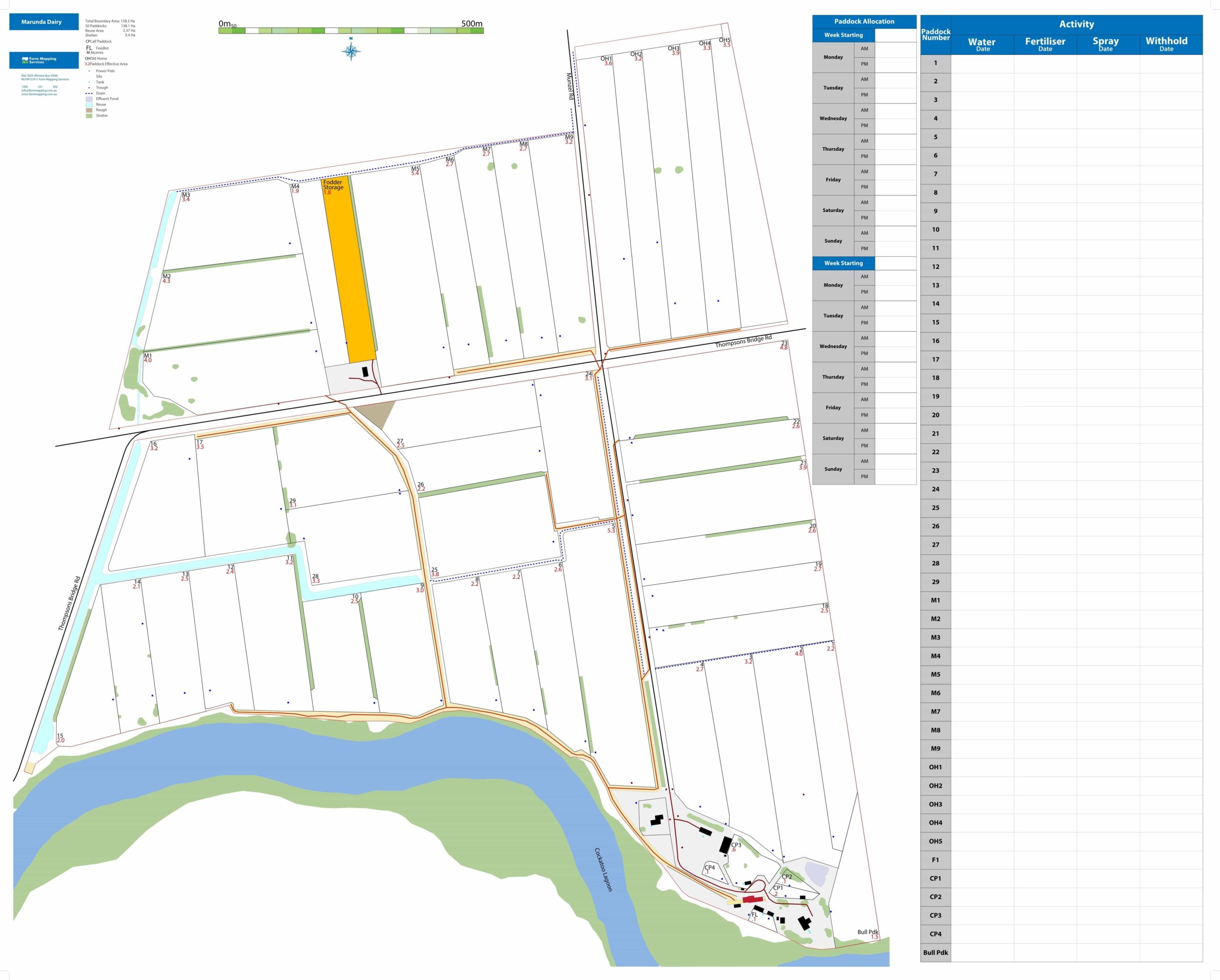Click the north compass rose icon
Image resolution: width=1220 pixels, height=980 pixels.
click(351, 51)
